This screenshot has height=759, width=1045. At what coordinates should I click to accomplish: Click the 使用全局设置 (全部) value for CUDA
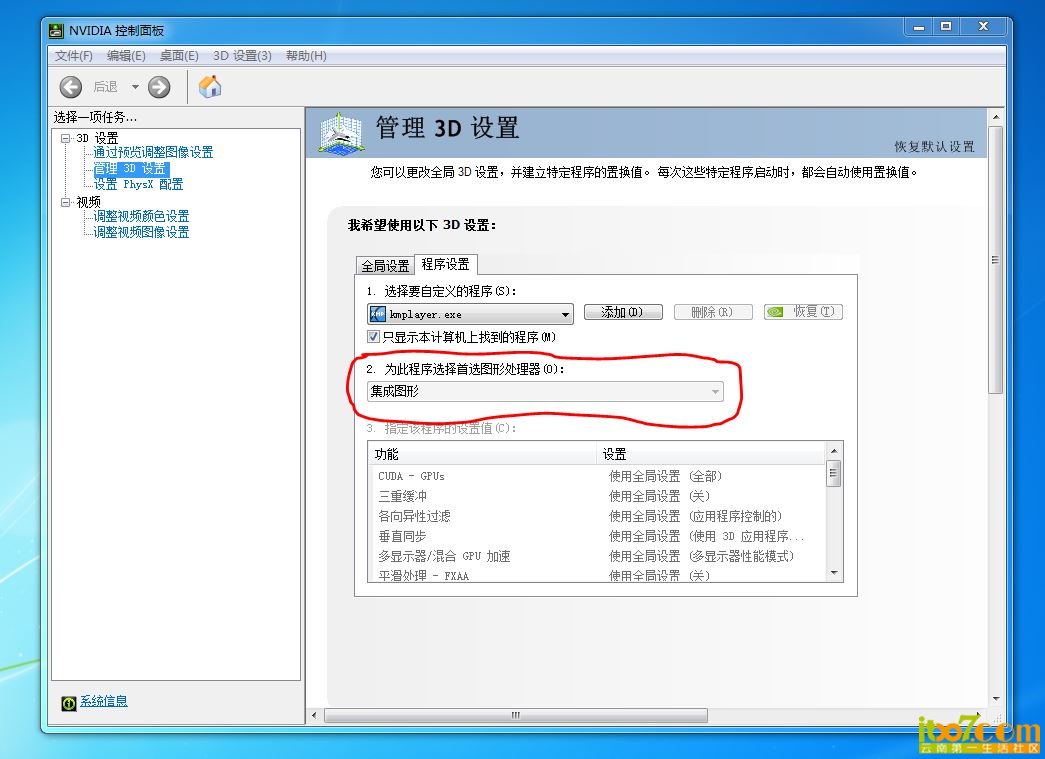(x=665, y=476)
